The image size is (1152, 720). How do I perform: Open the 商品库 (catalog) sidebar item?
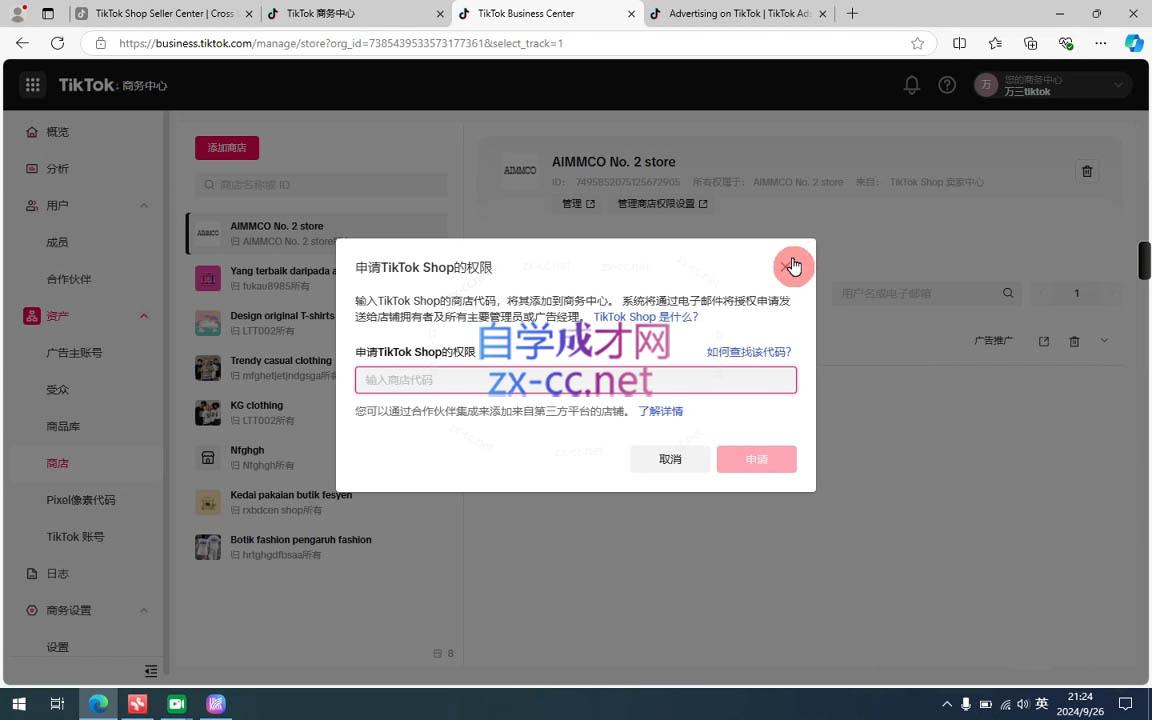pyautogui.click(x=64, y=426)
